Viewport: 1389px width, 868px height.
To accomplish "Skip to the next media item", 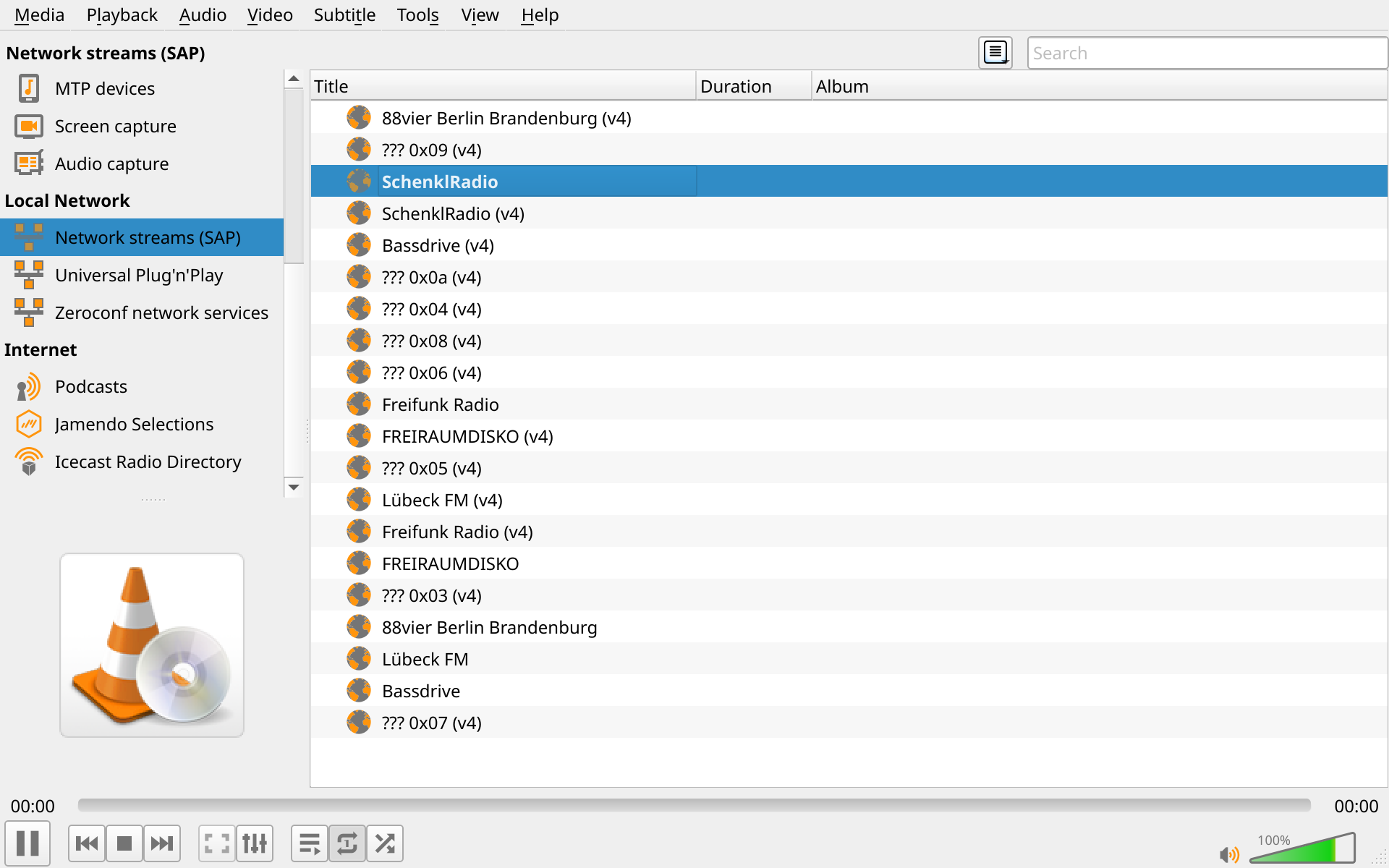I will (162, 843).
